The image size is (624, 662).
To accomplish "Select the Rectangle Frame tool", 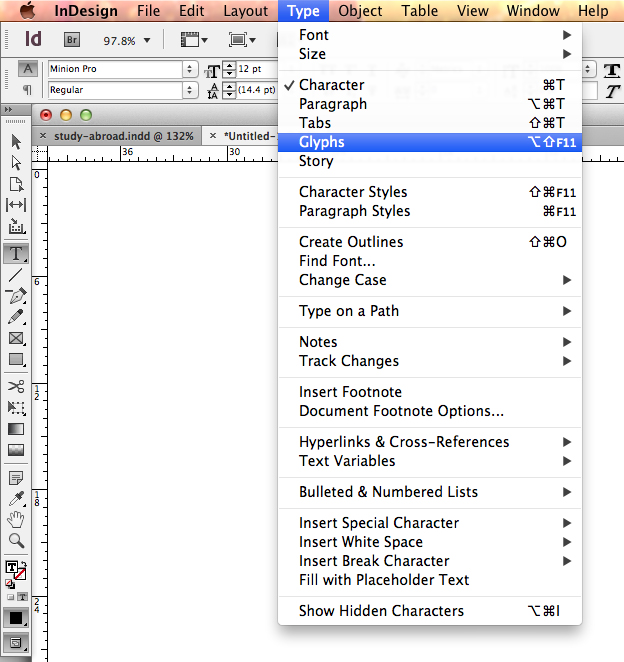I will coord(16,339).
